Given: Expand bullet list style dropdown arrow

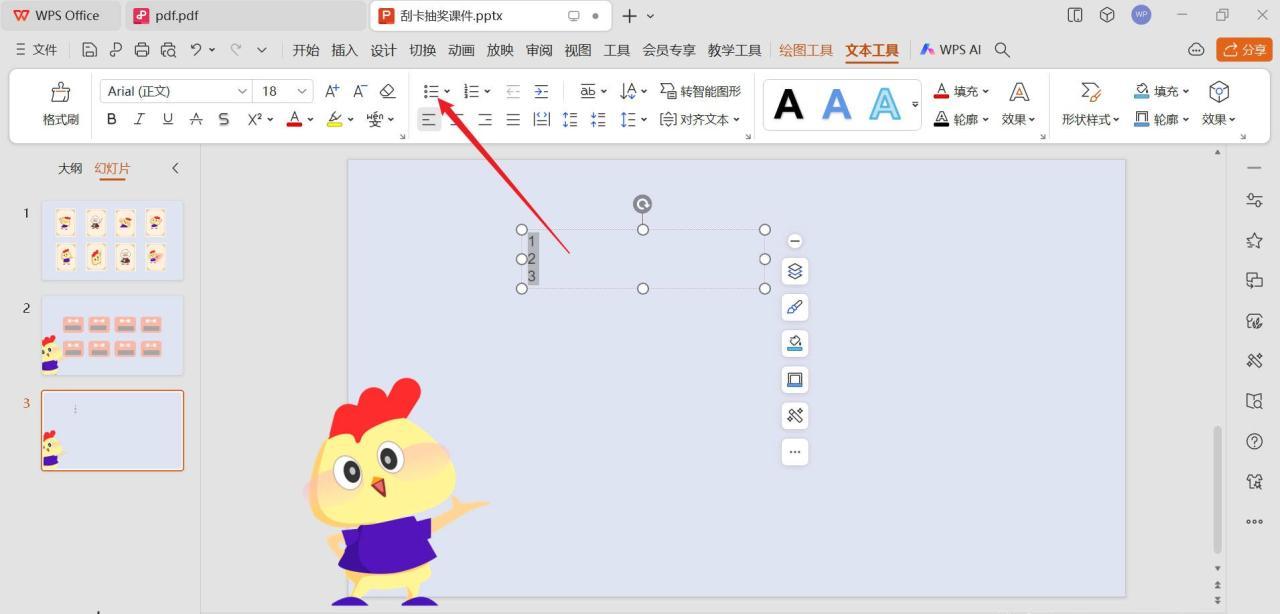Looking at the screenshot, I should coord(447,92).
